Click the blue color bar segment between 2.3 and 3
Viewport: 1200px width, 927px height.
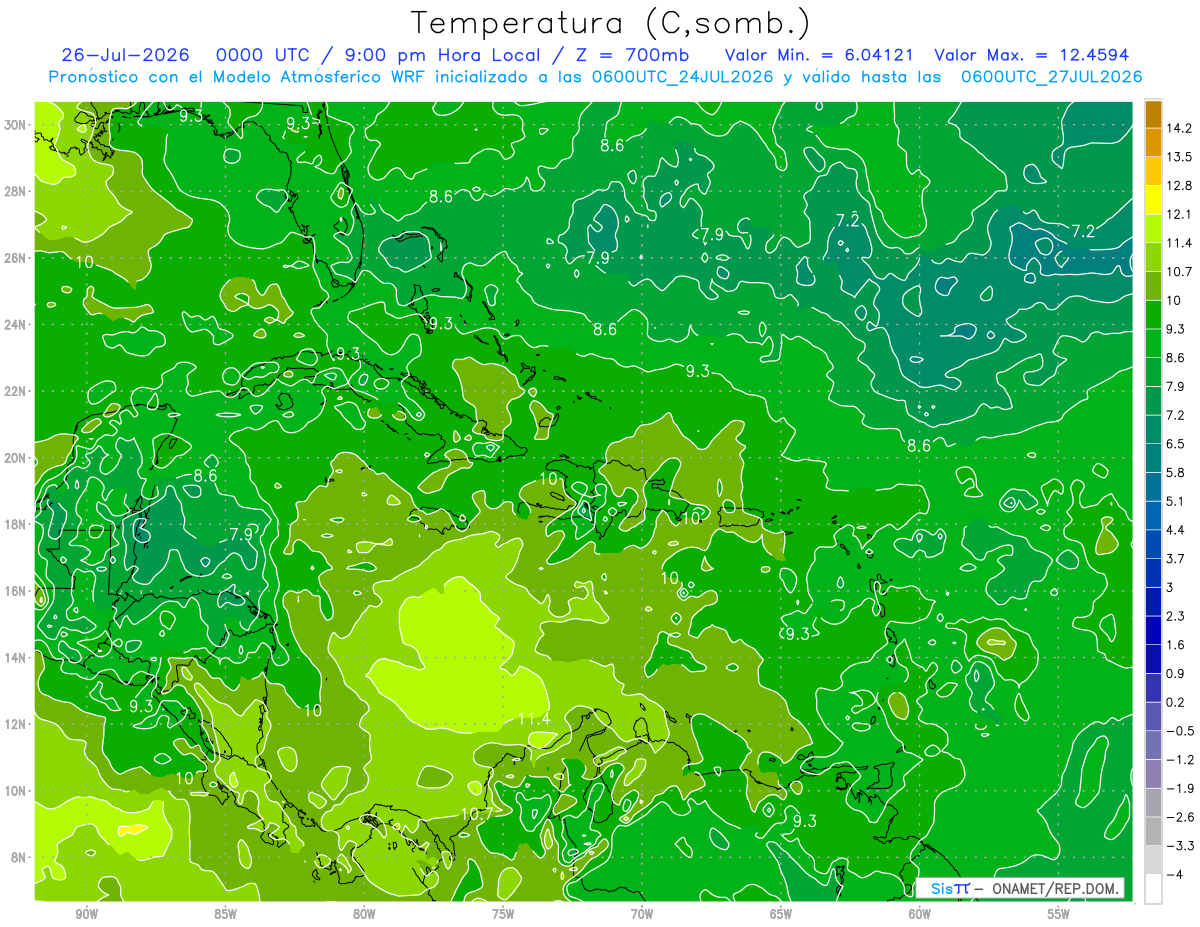click(x=1153, y=601)
